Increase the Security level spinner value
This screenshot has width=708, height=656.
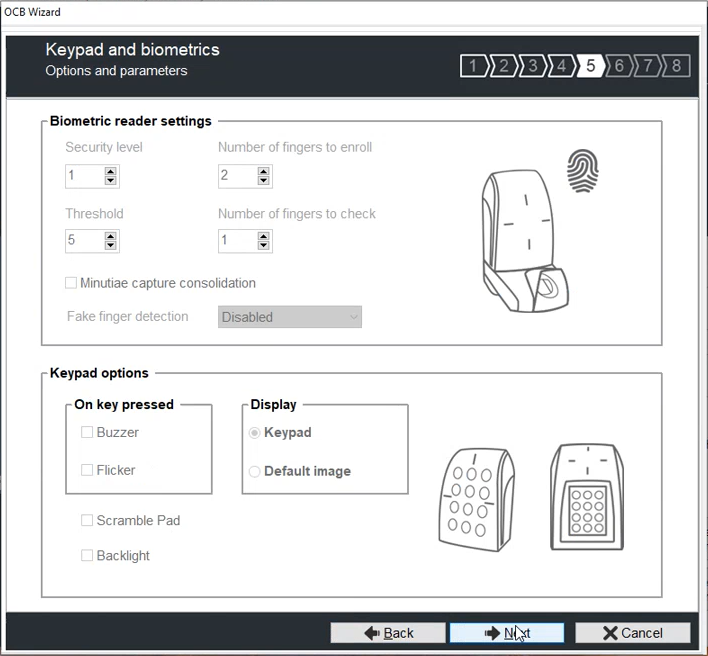pos(111,171)
